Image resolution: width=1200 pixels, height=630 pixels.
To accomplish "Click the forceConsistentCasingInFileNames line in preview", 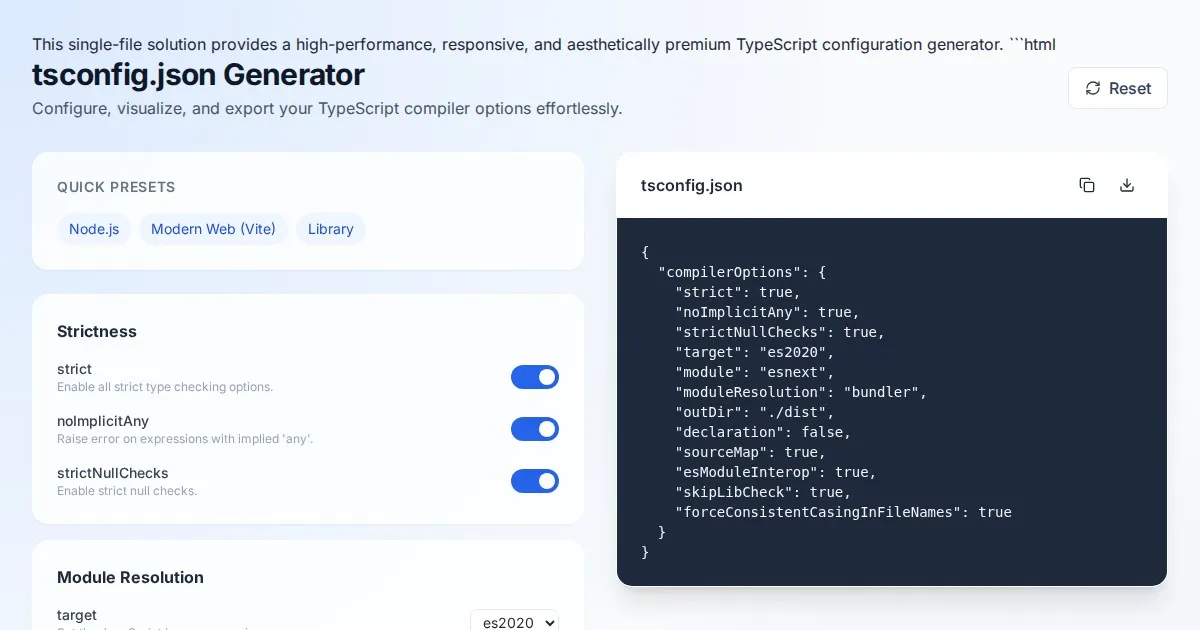I will (843, 512).
